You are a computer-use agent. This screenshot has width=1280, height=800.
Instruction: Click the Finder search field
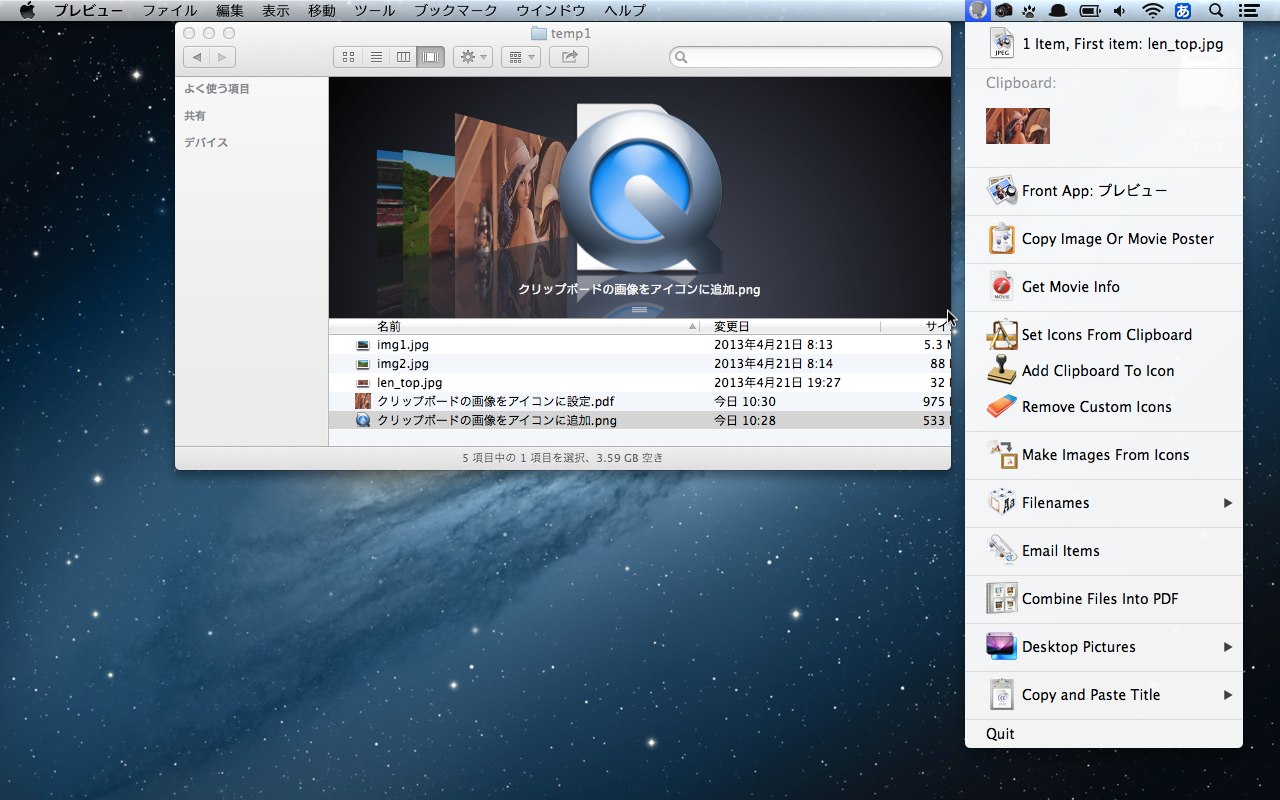coord(806,57)
